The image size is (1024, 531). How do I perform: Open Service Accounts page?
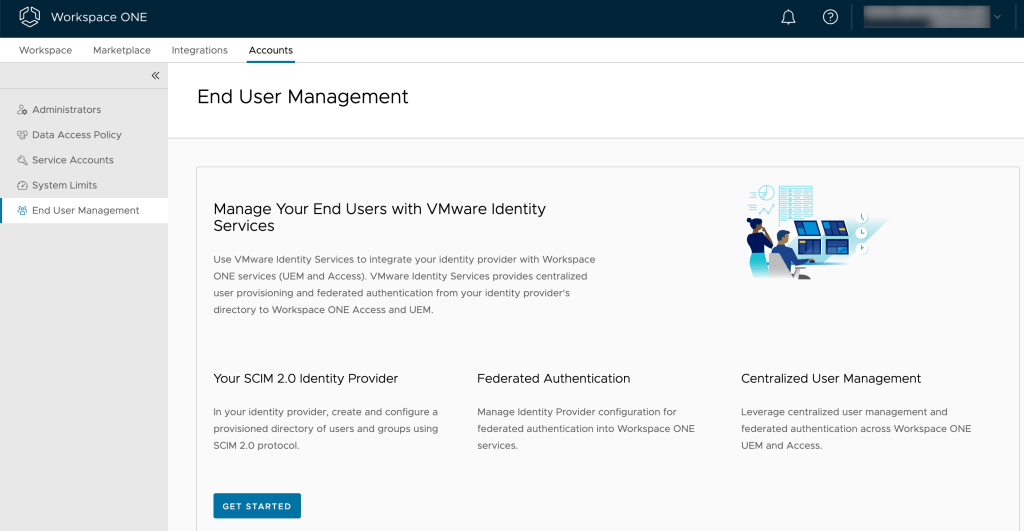coord(72,160)
